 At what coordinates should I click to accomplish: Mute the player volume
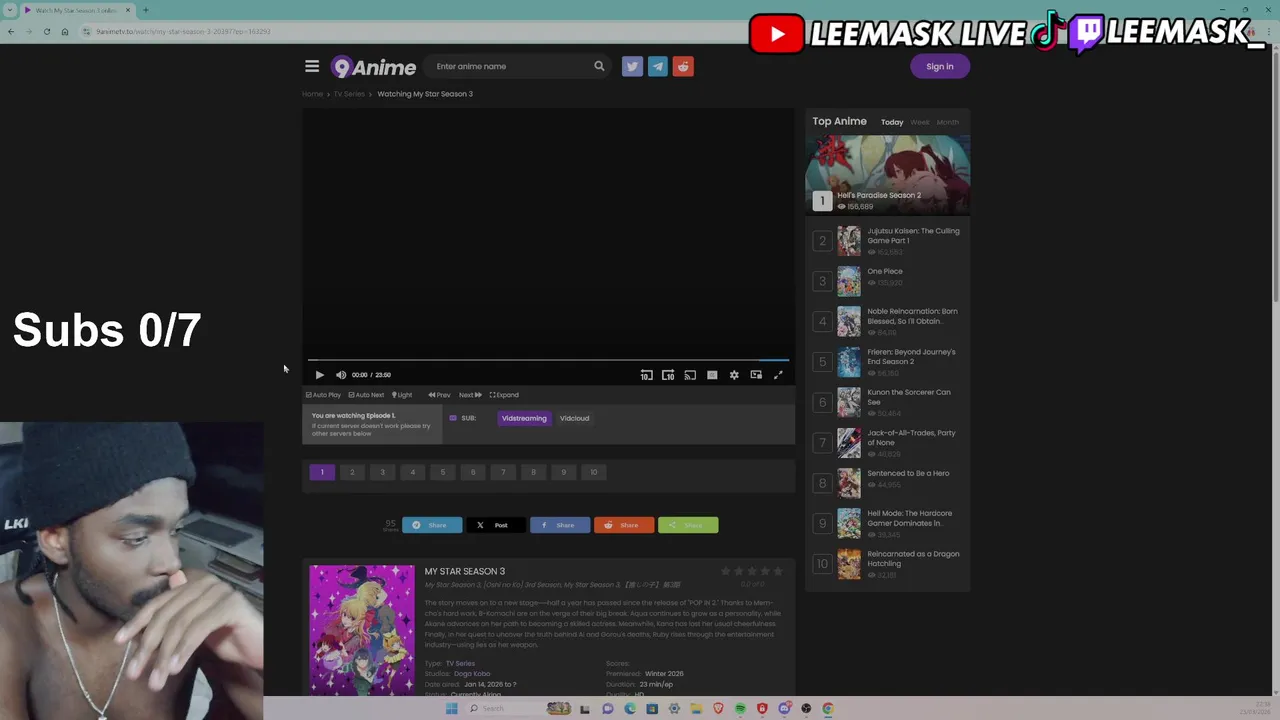click(x=341, y=375)
